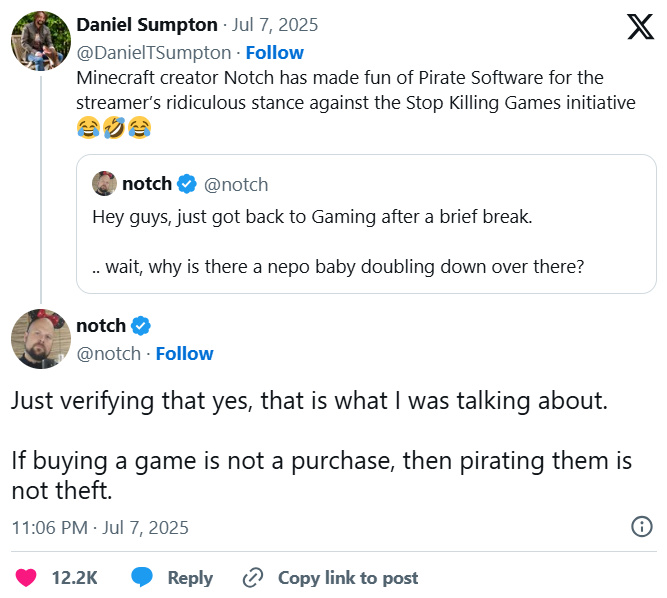Screen dimensions: 667x598
Task: Click the @DanielTSumpton handle
Action: [x=153, y=52]
